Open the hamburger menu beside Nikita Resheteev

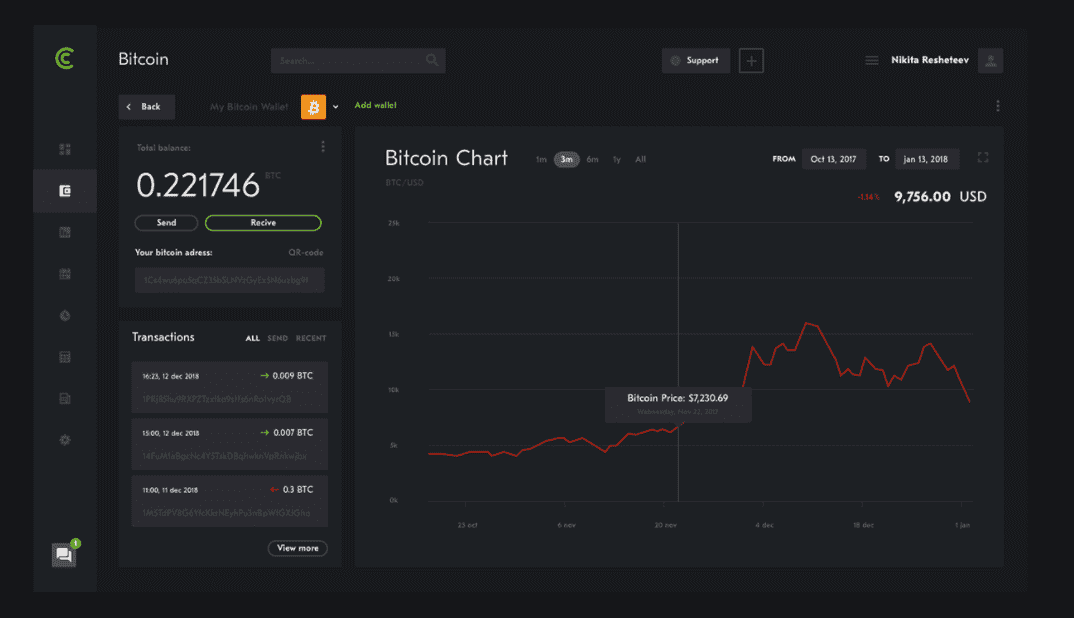871,60
